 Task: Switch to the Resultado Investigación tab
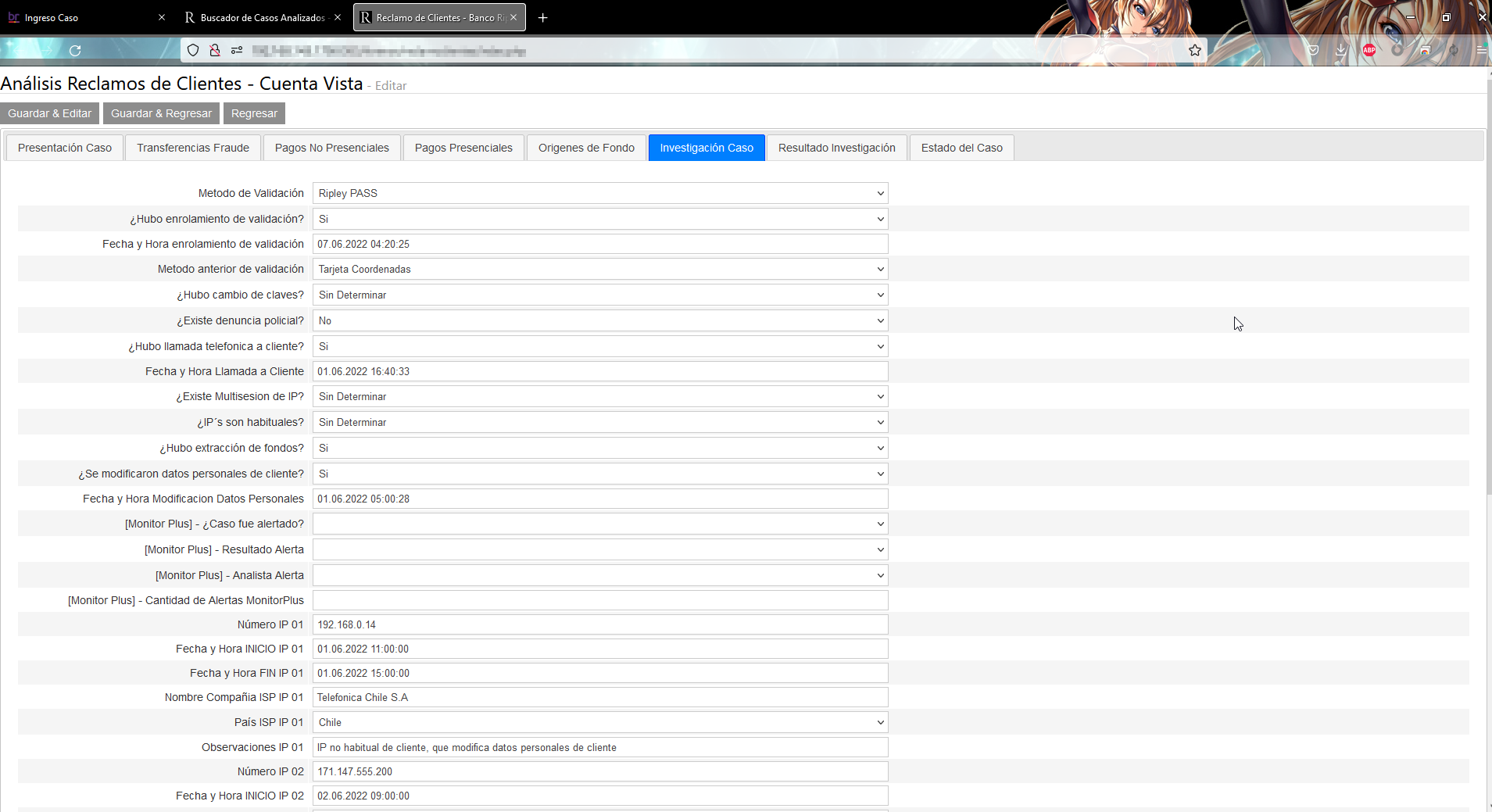click(x=836, y=148)
